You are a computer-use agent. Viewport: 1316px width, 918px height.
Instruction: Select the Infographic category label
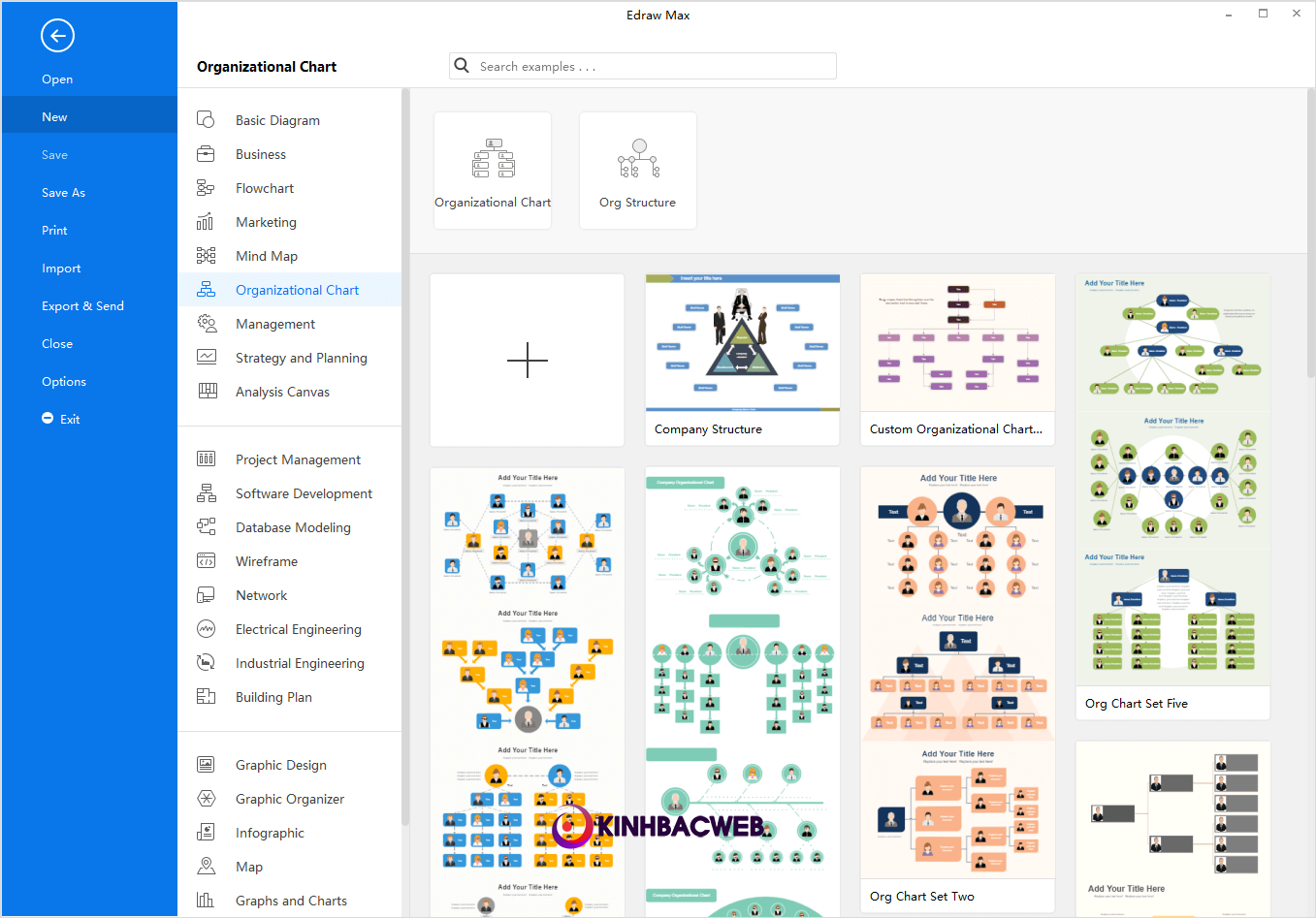[270, 833]
